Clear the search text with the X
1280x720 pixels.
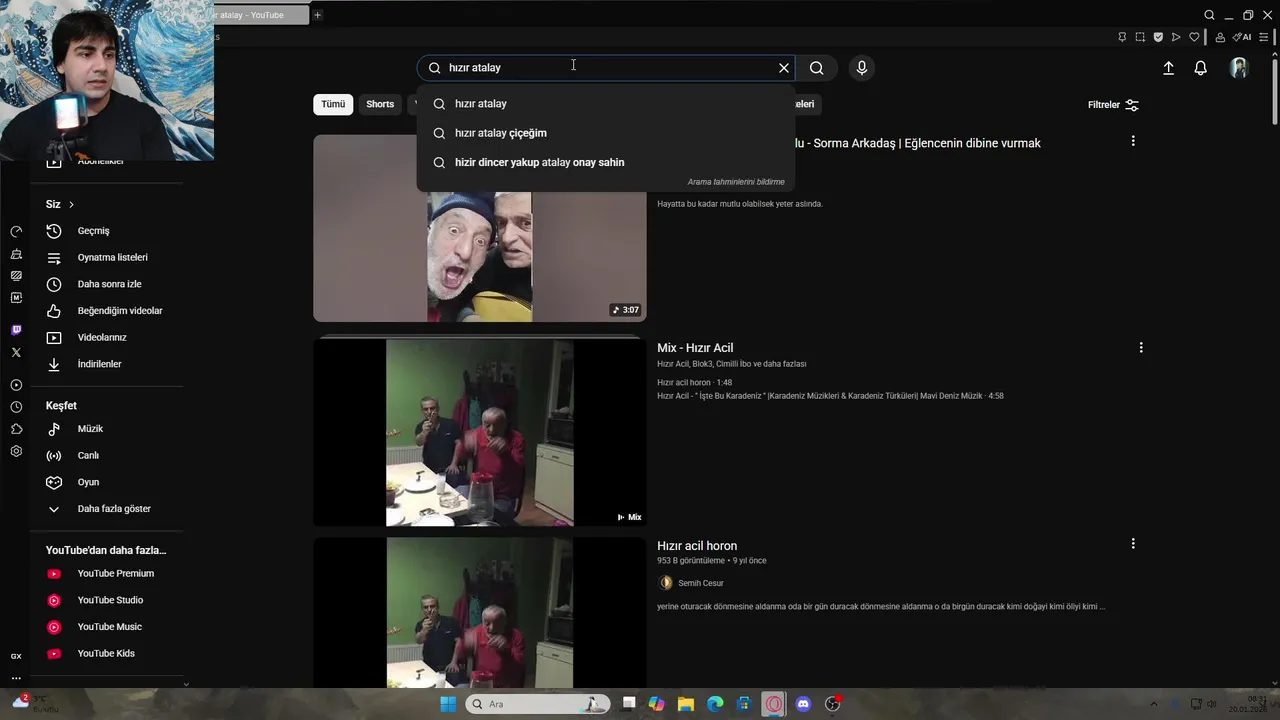click(x=784, y=68)
